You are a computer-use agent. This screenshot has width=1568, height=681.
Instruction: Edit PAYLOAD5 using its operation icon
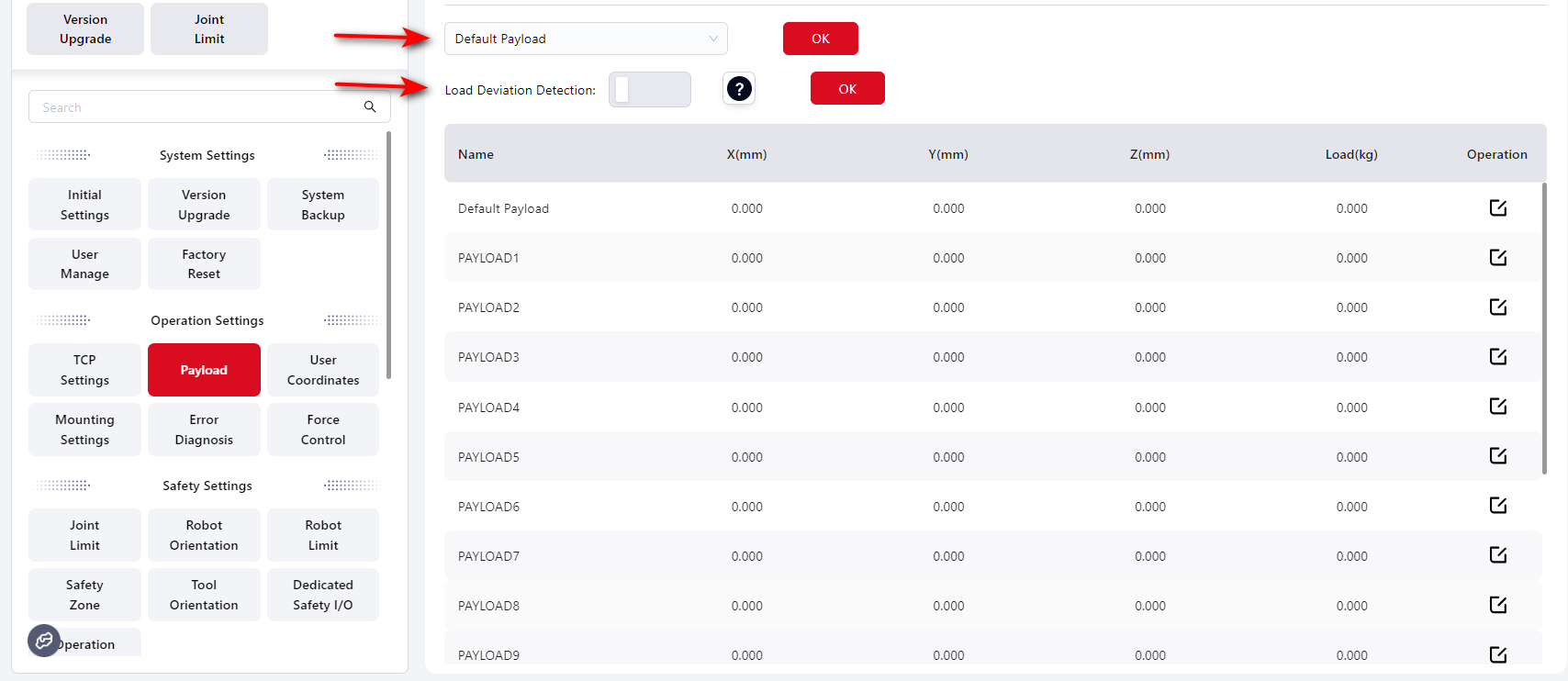1497,456
